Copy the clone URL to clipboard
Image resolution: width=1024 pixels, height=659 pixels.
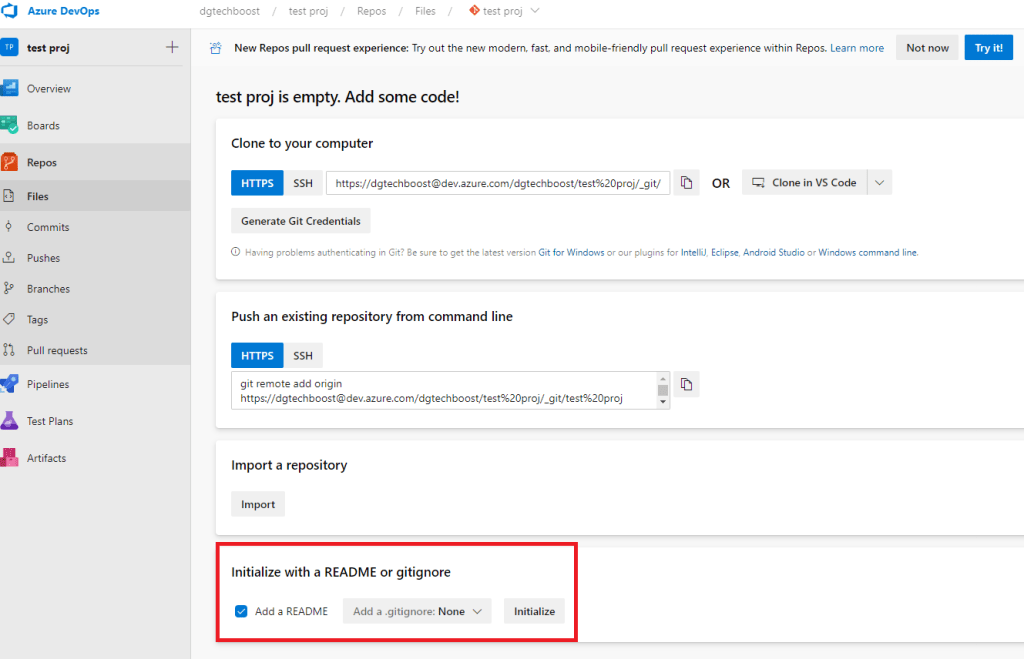point(686,183)
